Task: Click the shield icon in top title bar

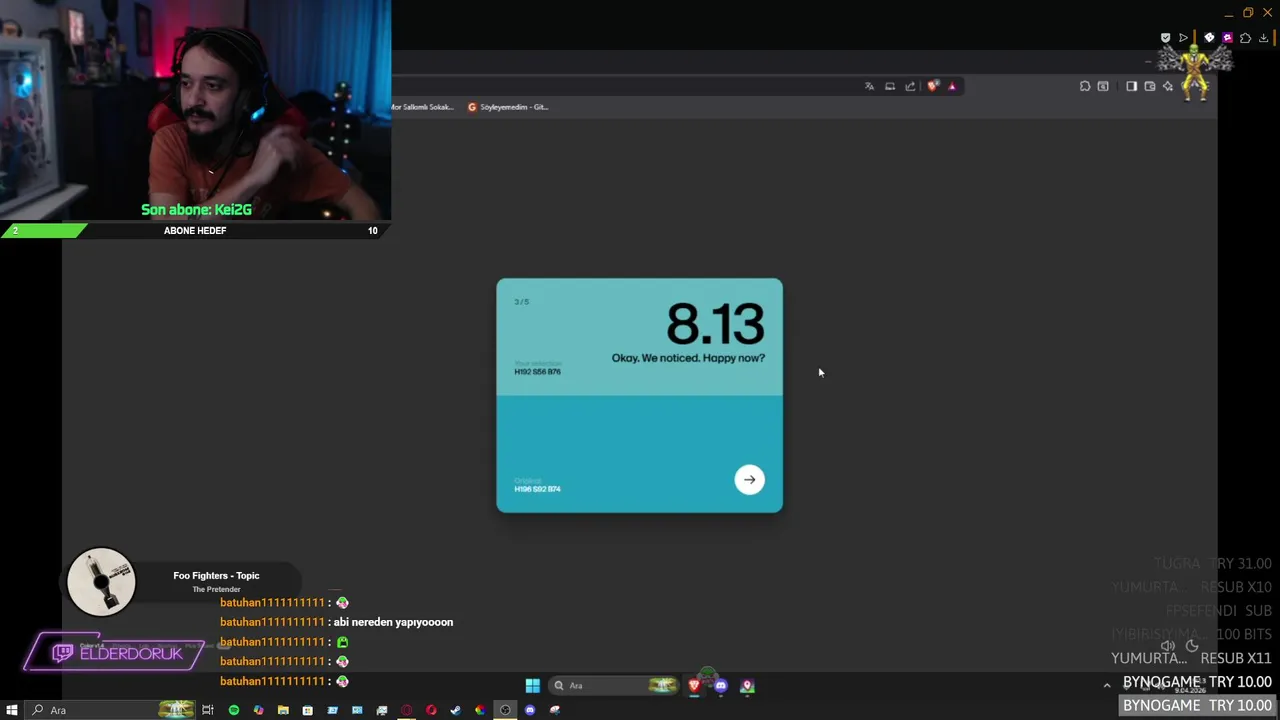Action: pos(1165,38)
